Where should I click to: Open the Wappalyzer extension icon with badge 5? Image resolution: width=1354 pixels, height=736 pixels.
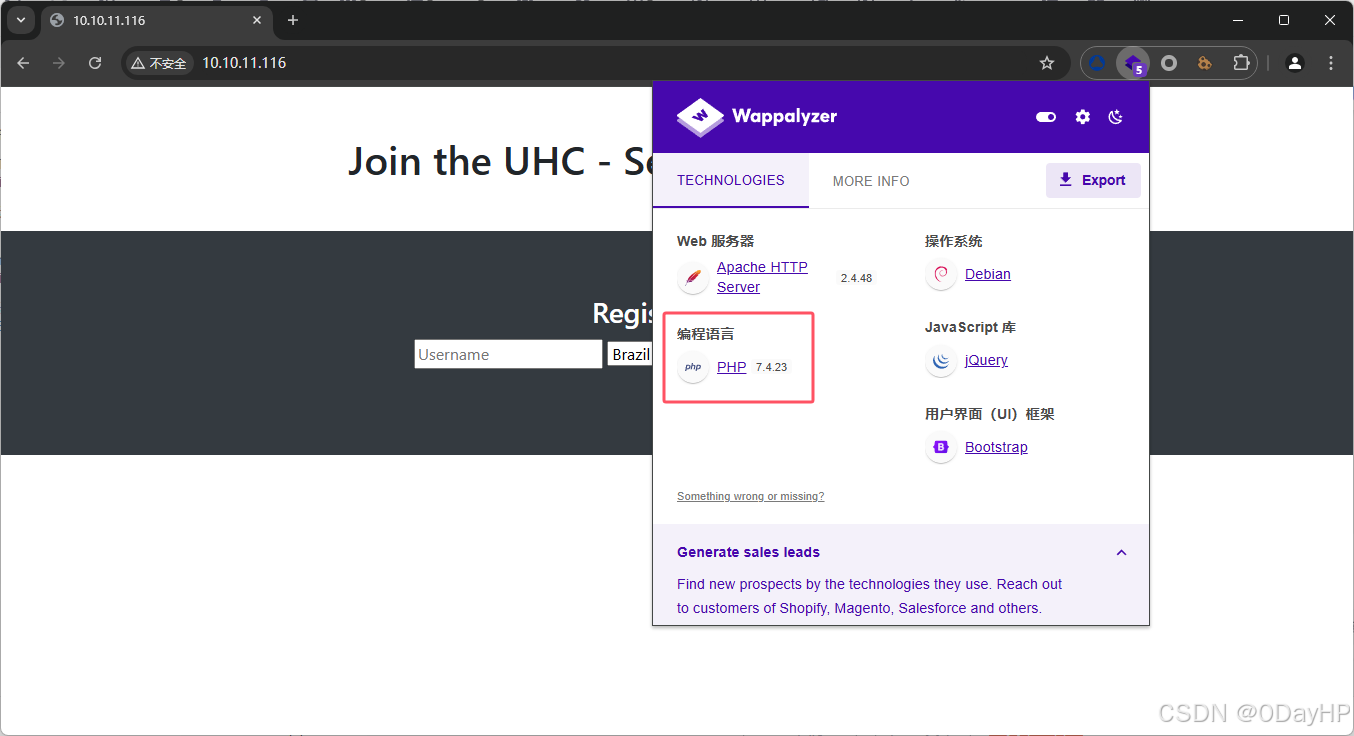pos(1132,62)
